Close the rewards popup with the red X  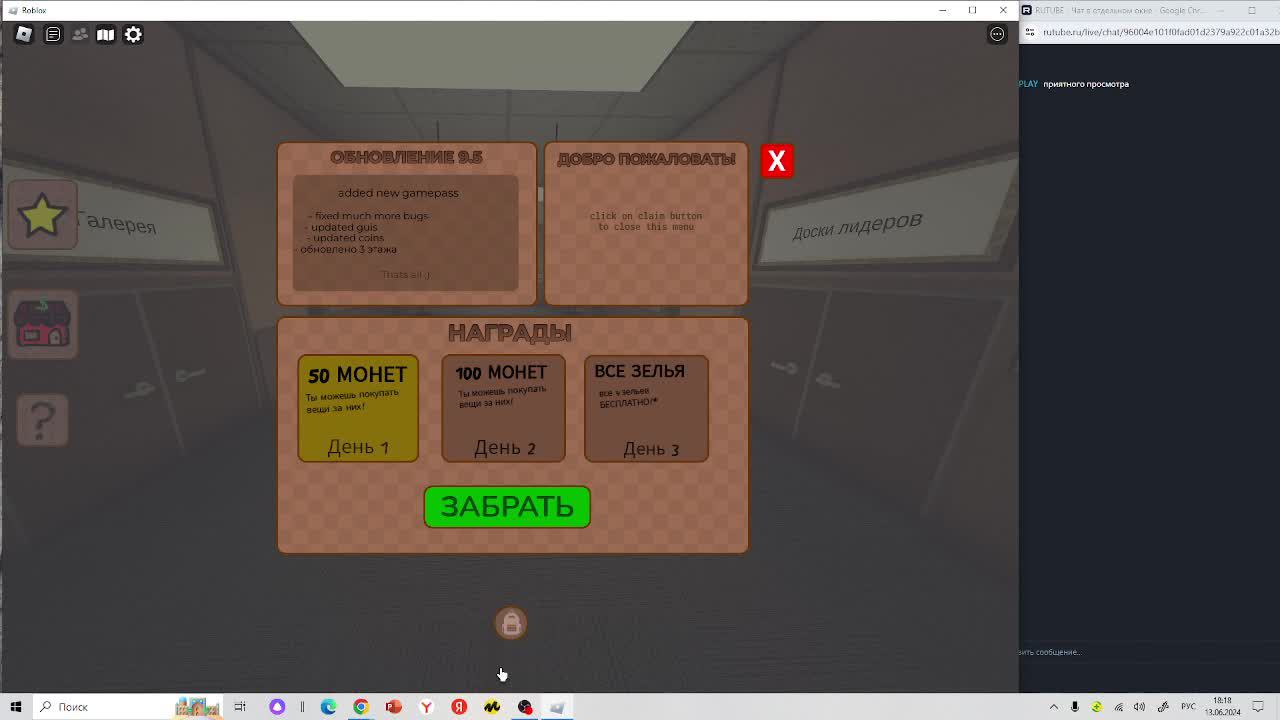tap(777, 161)
